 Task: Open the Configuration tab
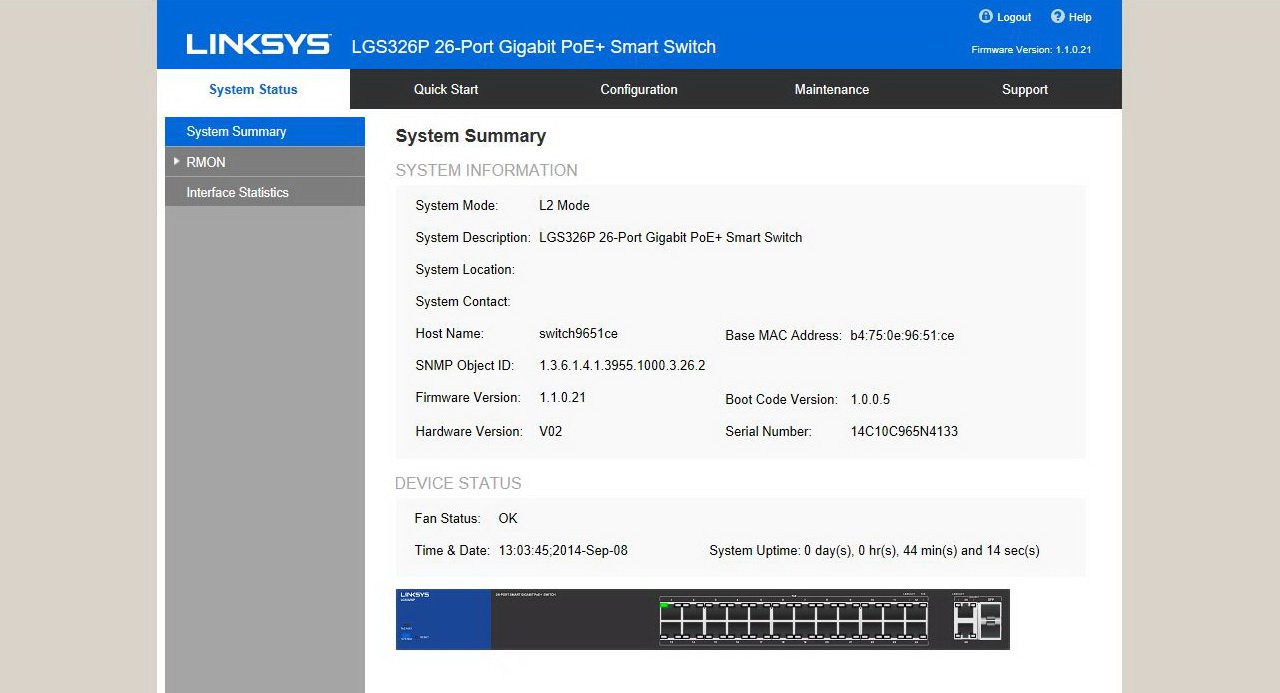point(639,89)
